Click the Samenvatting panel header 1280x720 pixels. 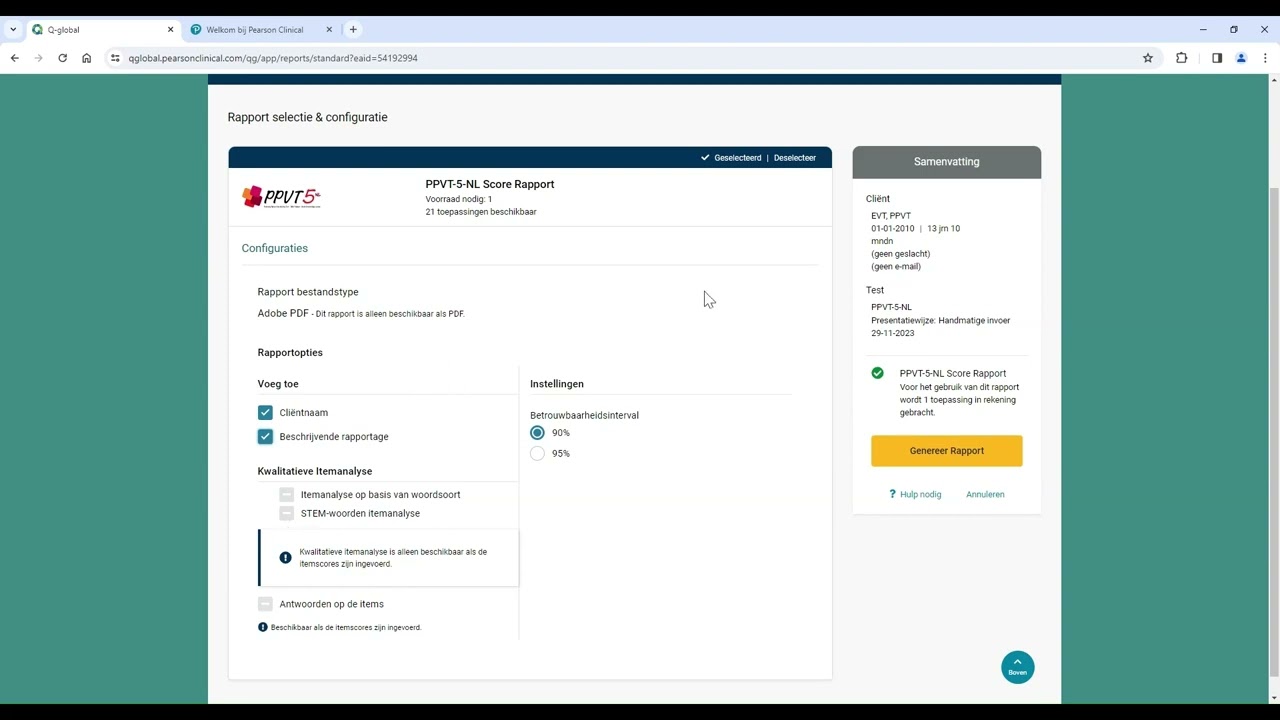pos(947,162)
